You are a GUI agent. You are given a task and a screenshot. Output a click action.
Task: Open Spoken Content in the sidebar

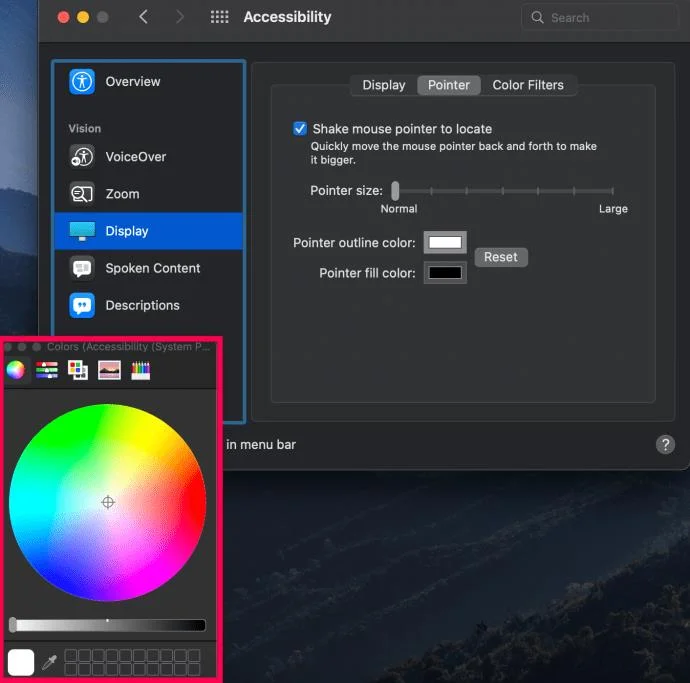(152, 268)
